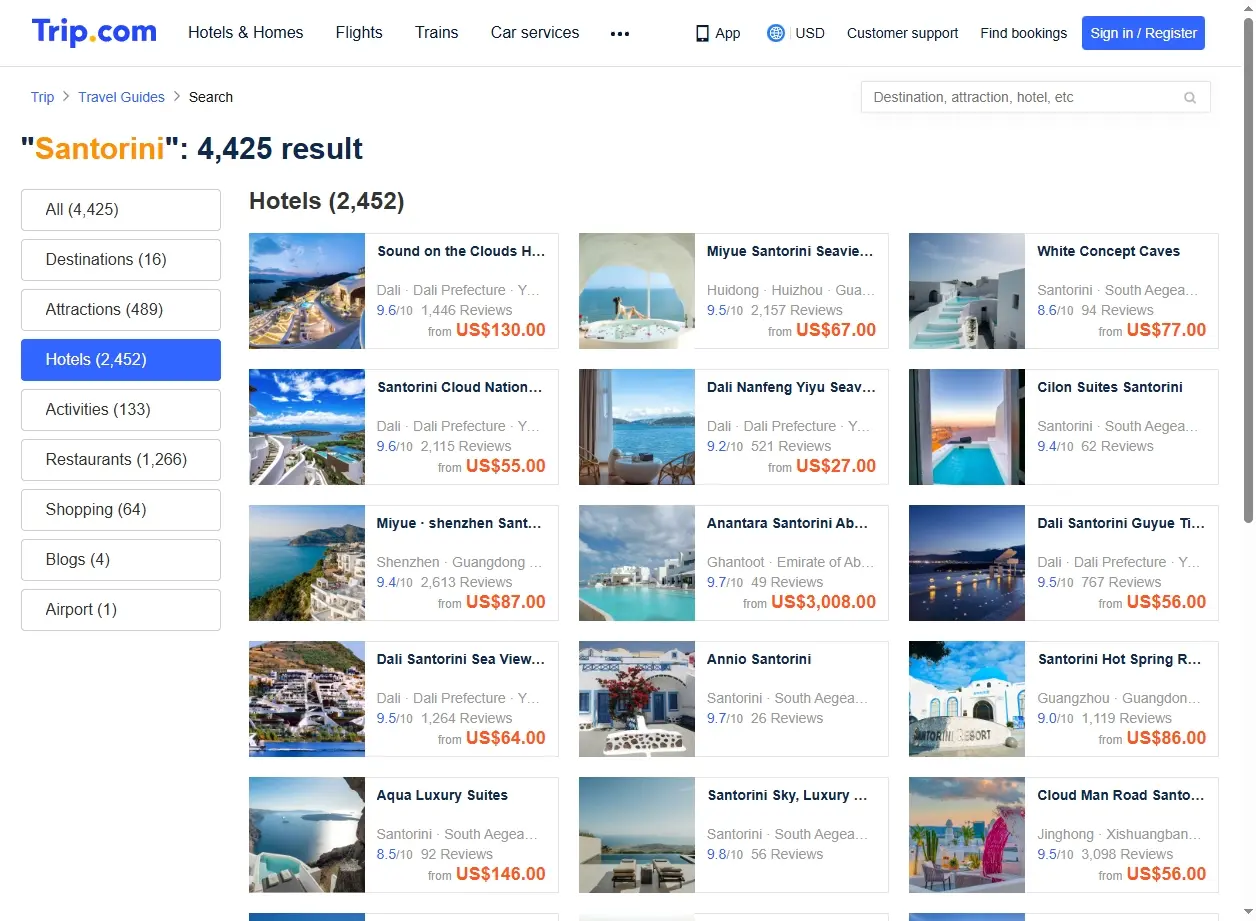Open Hotels & Homes menu
Screen dimensions: 1256x921
[x=246, y=32]
